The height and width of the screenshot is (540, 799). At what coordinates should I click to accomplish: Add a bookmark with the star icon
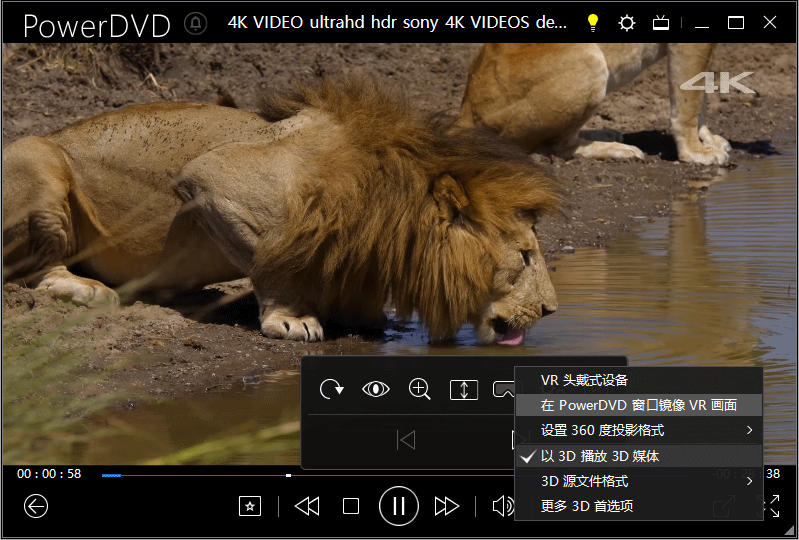click(x=250, y=506)
